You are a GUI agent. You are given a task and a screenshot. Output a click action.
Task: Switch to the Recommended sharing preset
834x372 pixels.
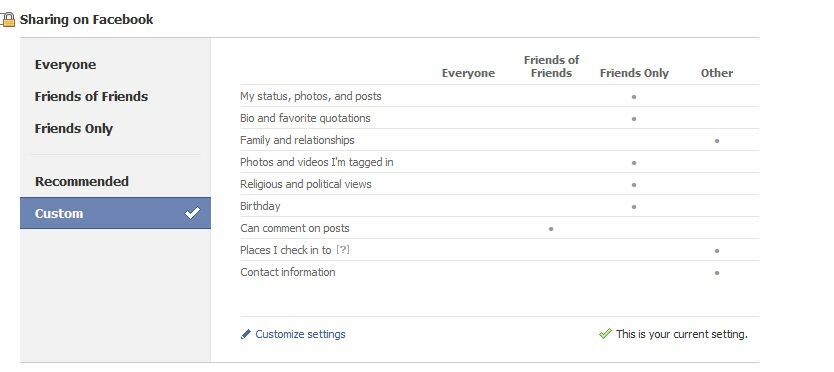(x=82, y=181)
